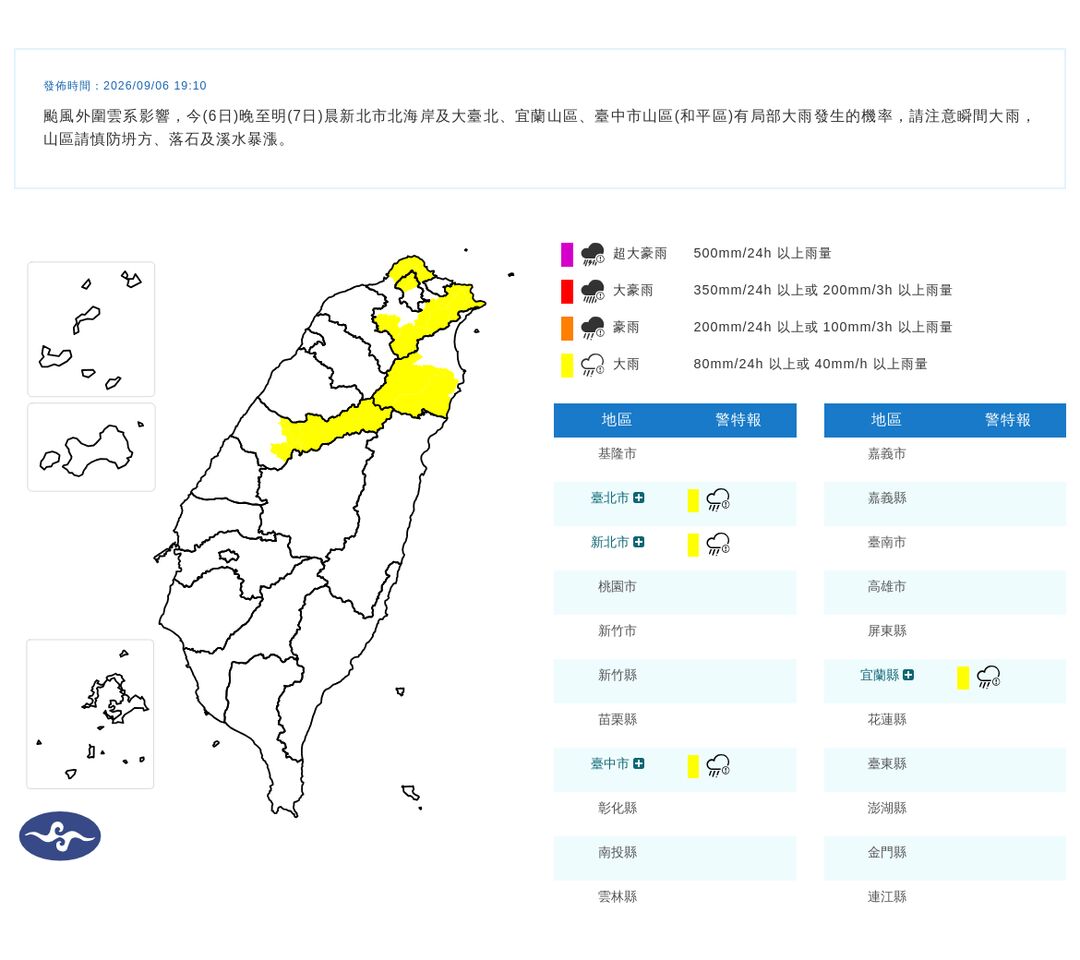Expand the 新北市 plus icon

tap(638, 542)
